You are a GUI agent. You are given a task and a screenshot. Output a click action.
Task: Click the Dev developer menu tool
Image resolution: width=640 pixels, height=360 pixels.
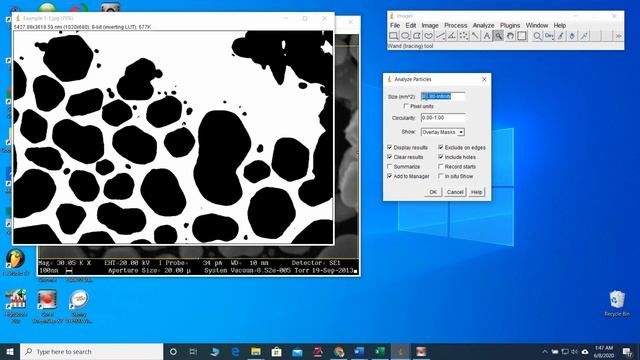(549, 36)
